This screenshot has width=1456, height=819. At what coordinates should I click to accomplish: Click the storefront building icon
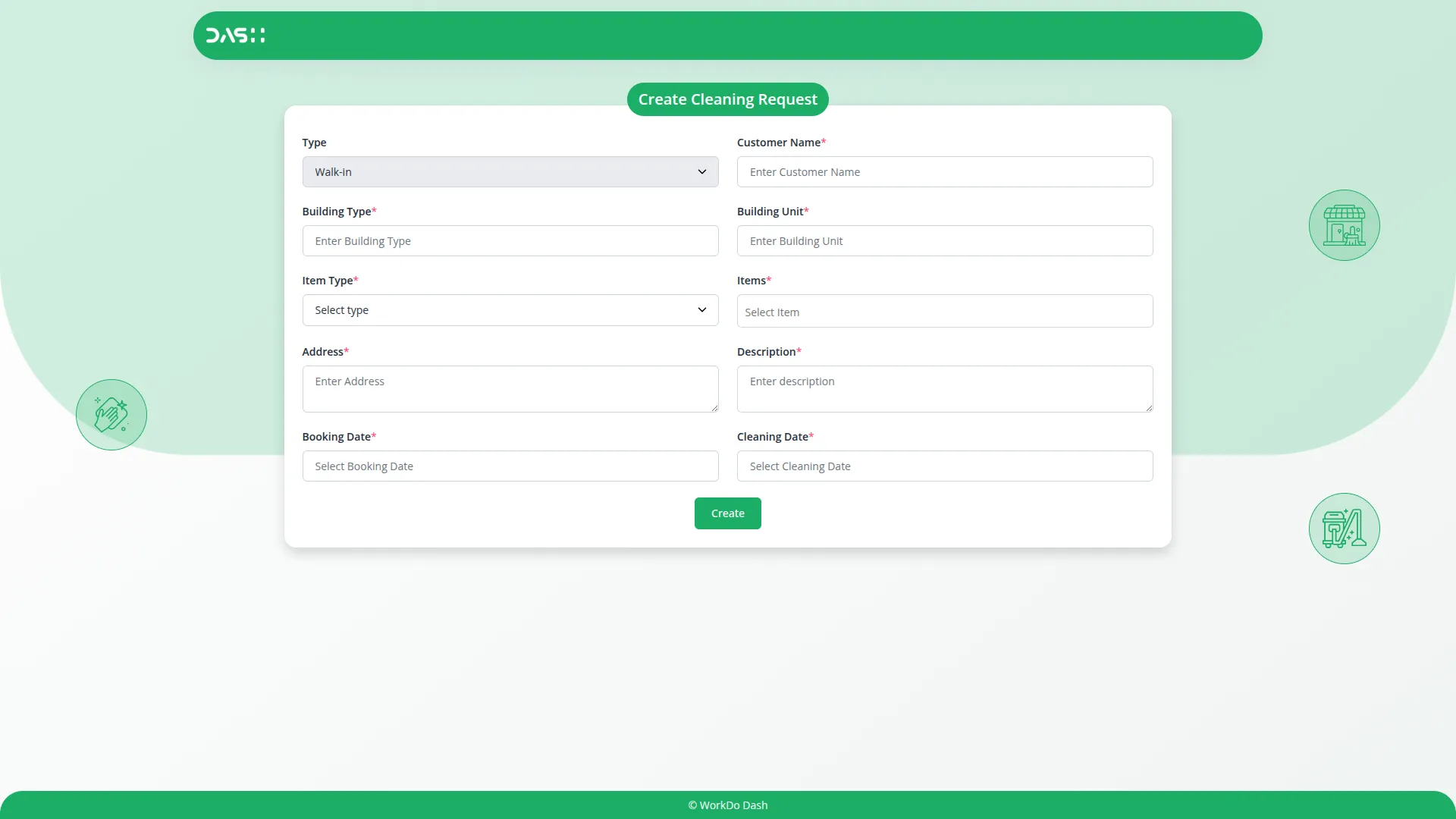click(x=1344, y=225)
